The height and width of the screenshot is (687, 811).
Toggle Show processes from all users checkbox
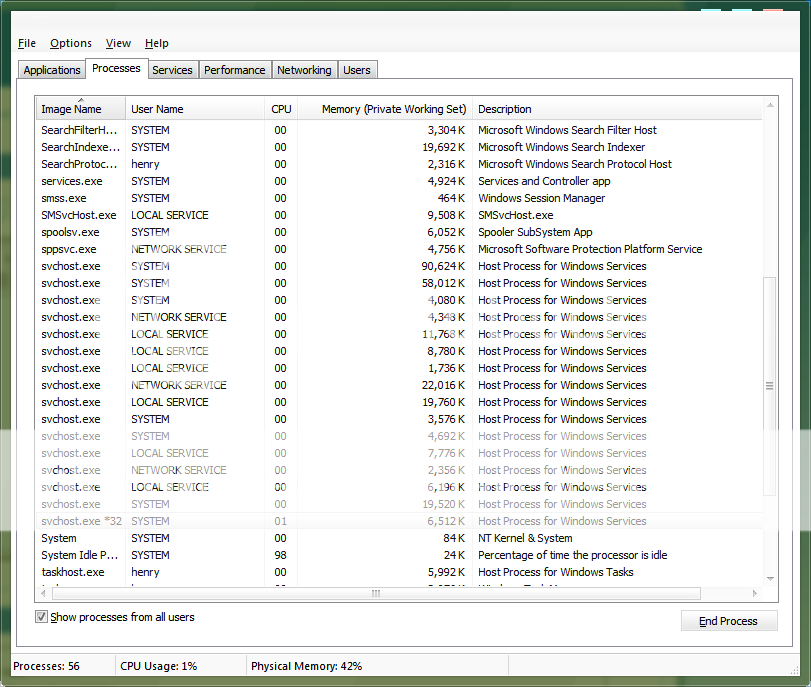coord(42,617)
